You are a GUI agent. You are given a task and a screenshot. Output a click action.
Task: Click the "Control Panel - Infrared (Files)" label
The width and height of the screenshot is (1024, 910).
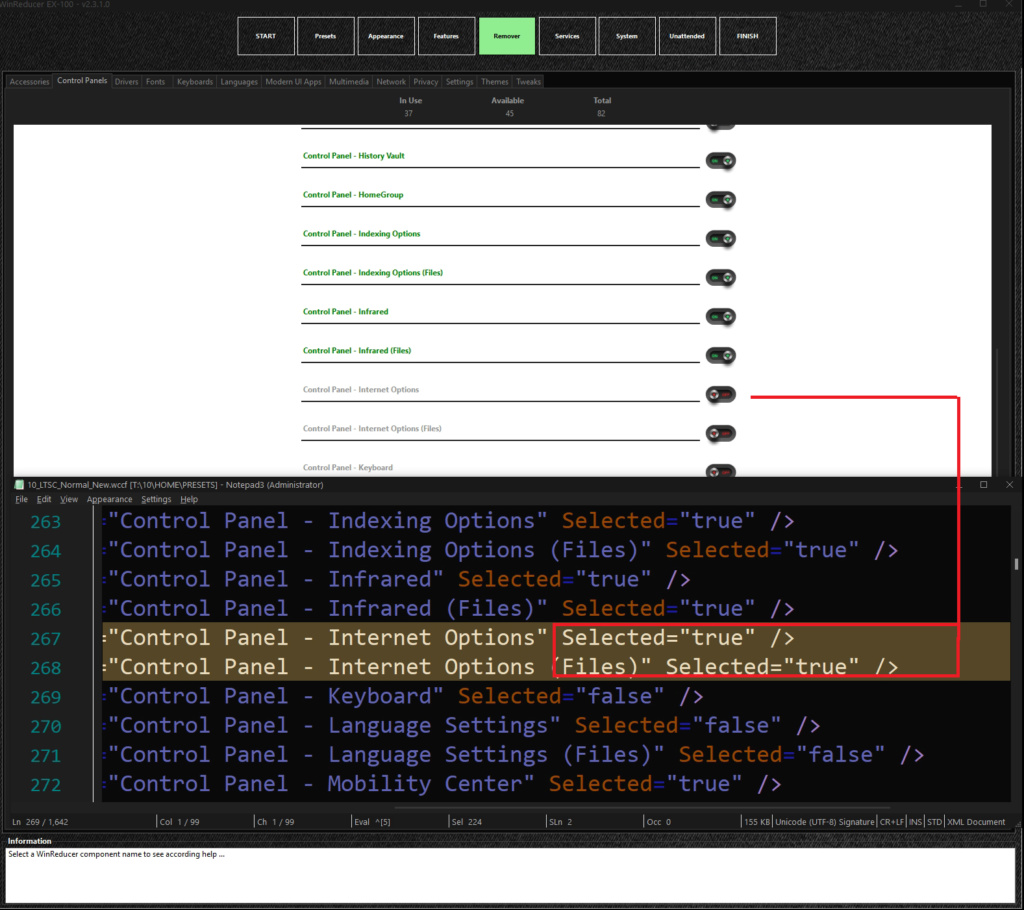[357, 351]
